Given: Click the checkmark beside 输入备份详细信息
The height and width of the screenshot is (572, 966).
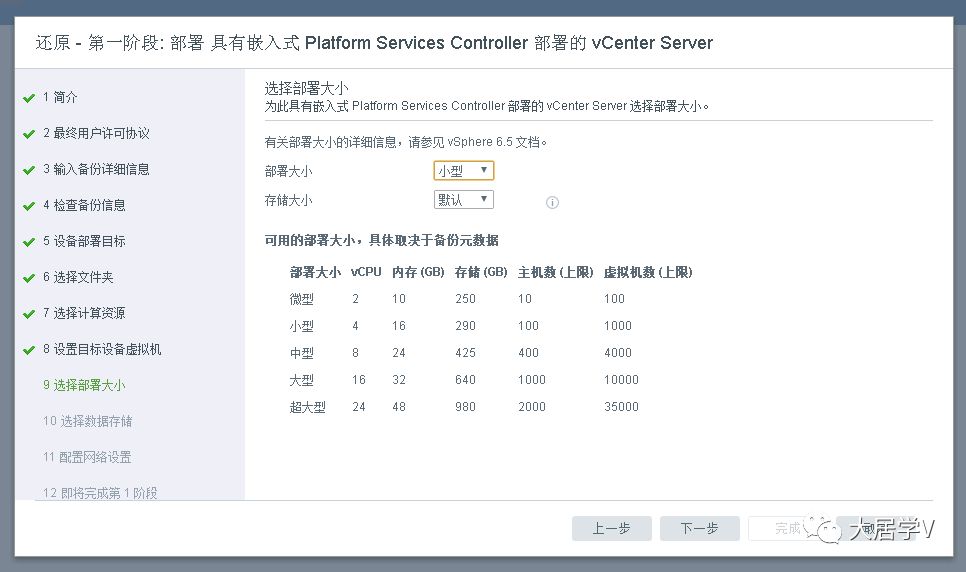Looking at the screenshot, I should click(29, 170).
